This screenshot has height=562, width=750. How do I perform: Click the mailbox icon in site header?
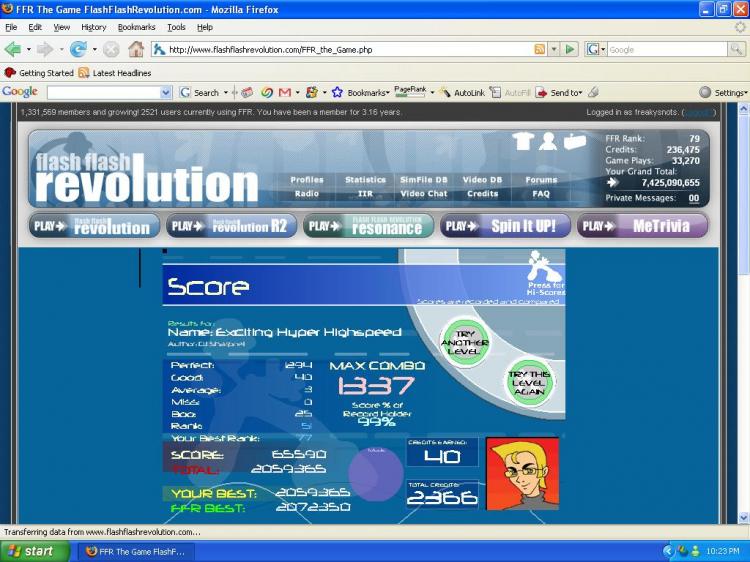[x=574, y=142]
